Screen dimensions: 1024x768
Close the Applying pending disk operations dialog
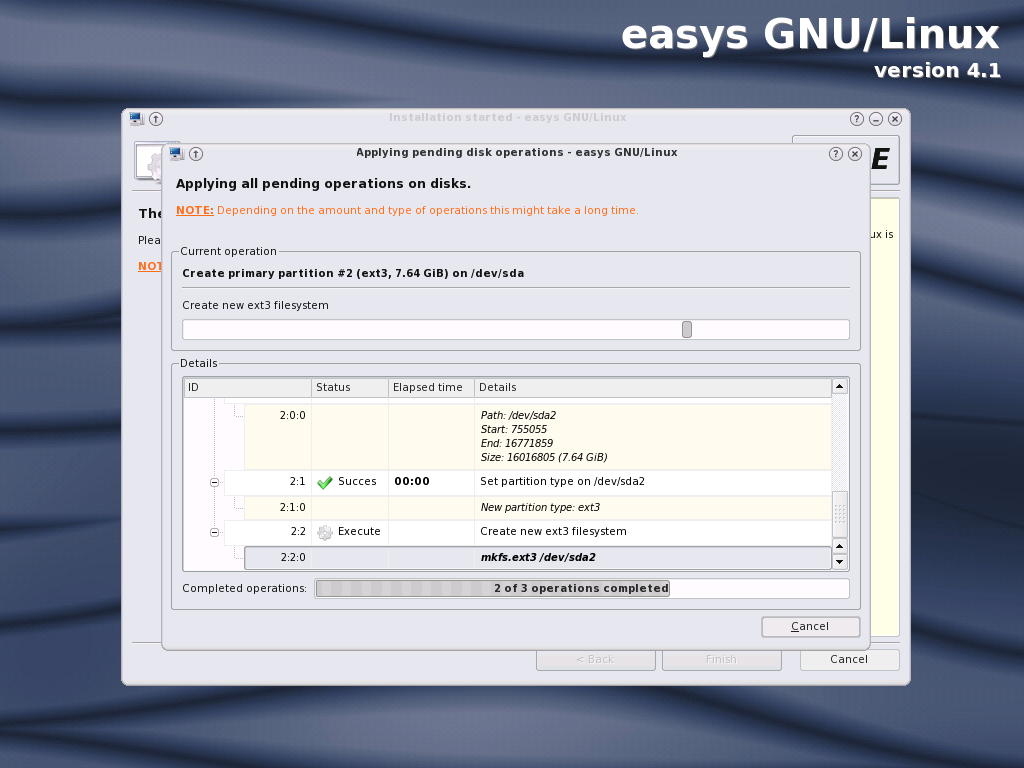(855, 154)
